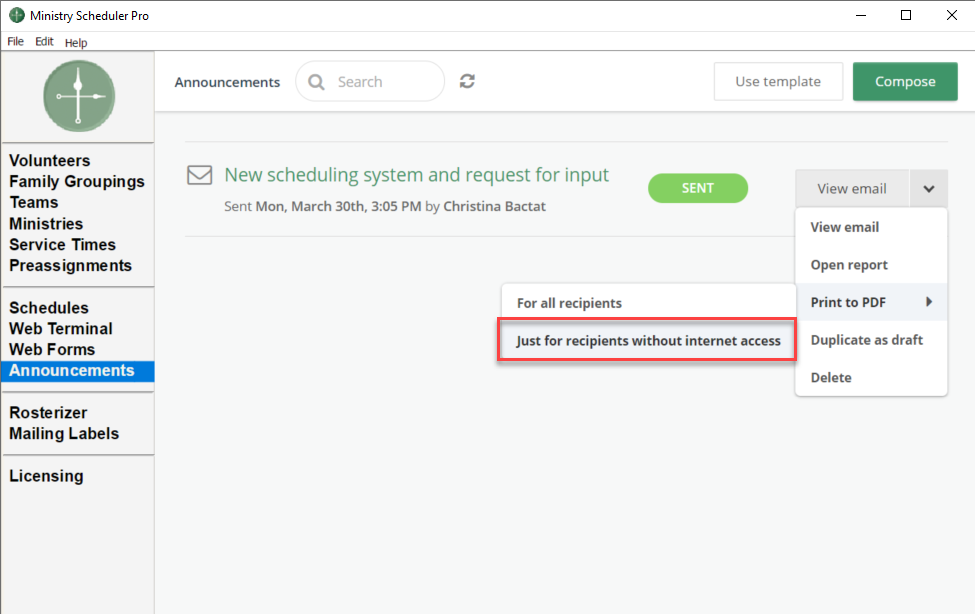Click the Ministry Scheduler compass logo
This screenshot has width=975, height=614.
[x=79, y=96]
